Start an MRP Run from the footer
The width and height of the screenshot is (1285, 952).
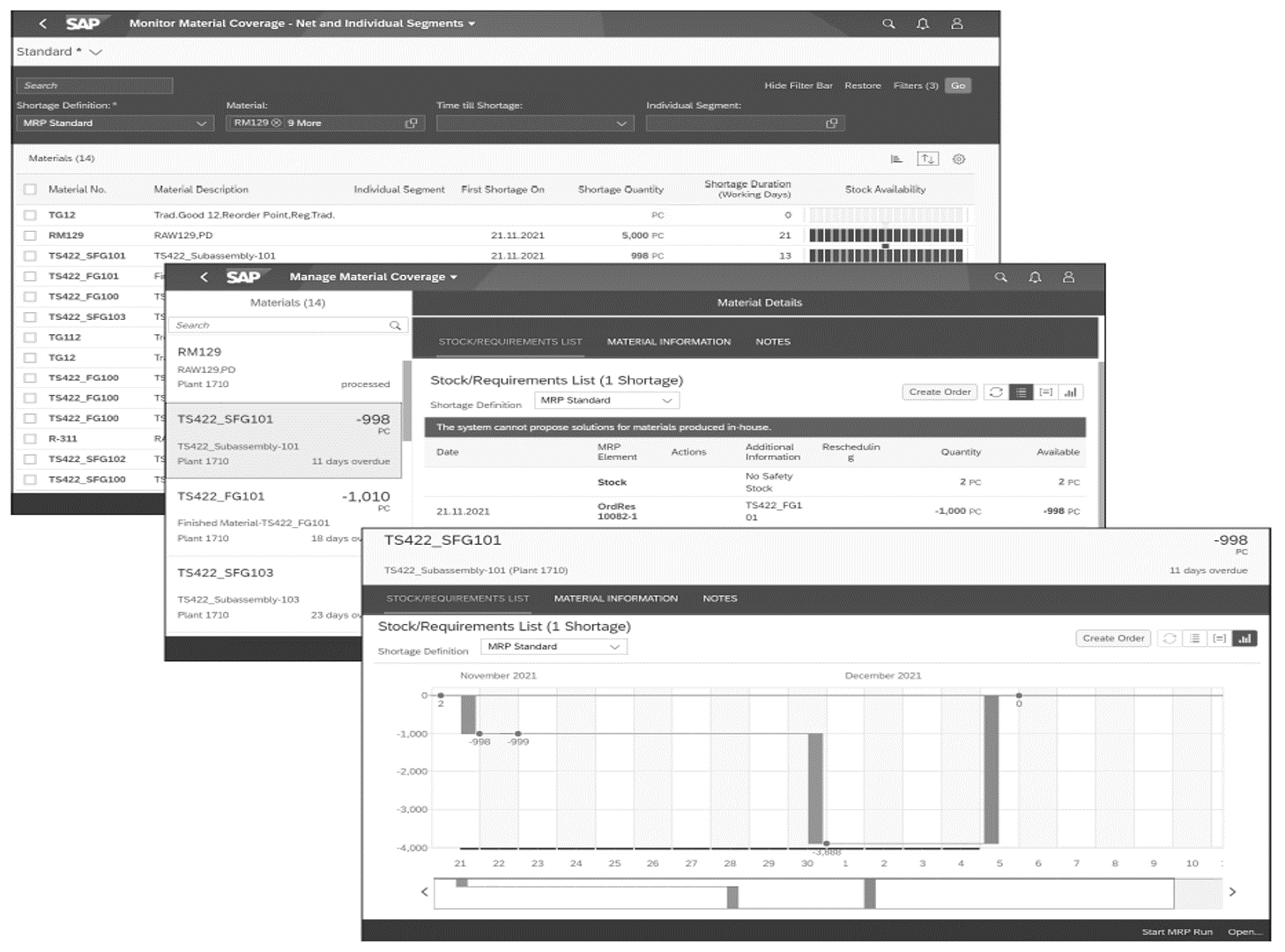pos(1177,932)
